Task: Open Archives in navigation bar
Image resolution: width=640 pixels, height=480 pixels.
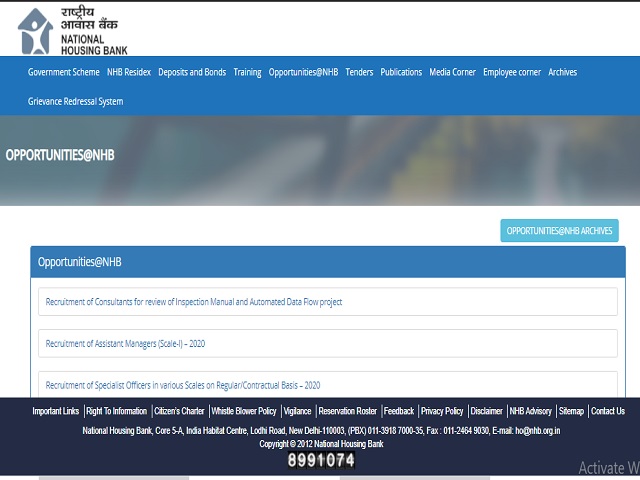Action: [x=562, y=72]
